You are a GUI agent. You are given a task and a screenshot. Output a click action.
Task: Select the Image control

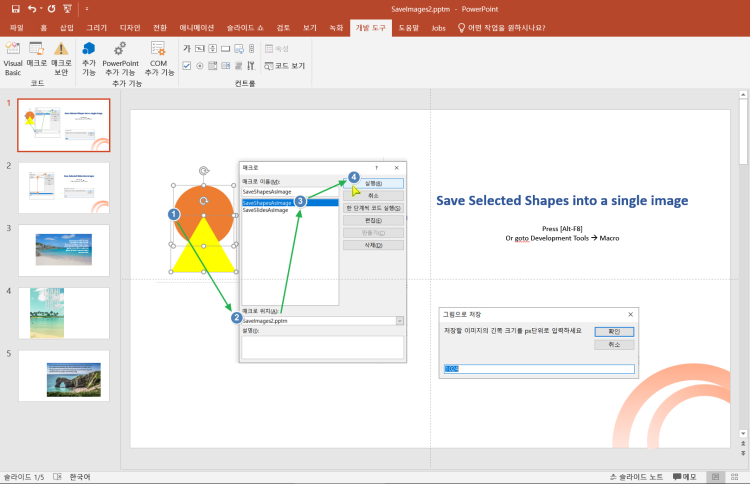239,48
